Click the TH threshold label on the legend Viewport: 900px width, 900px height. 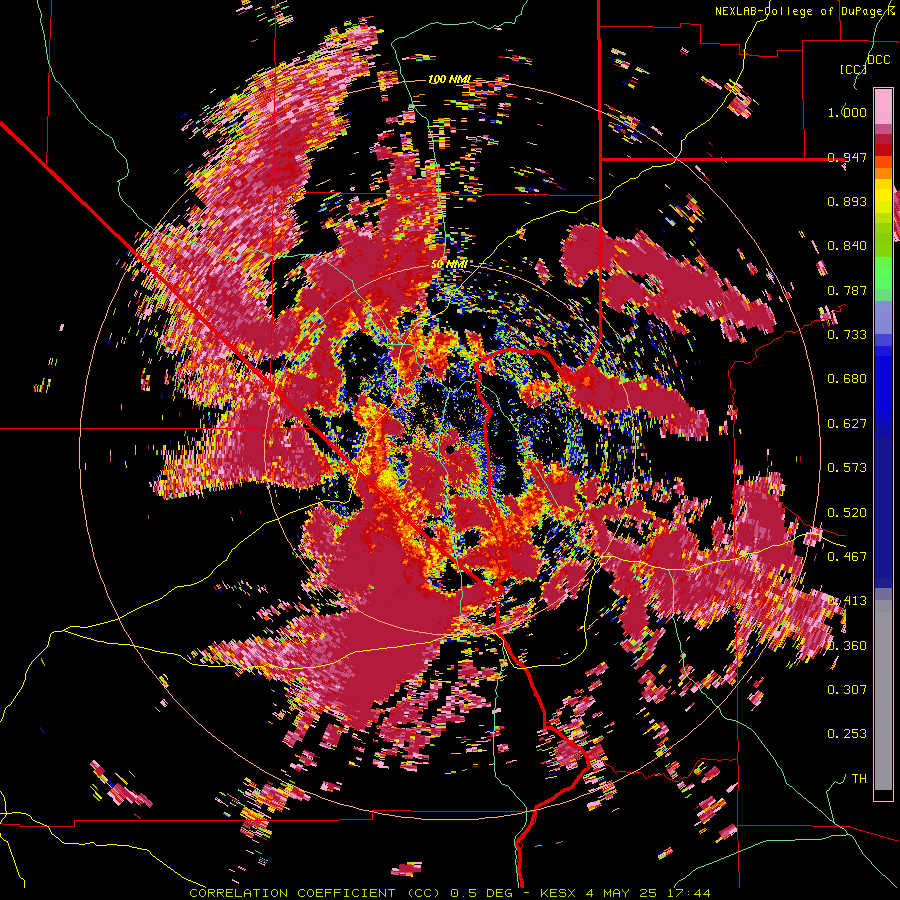[859, 779]
